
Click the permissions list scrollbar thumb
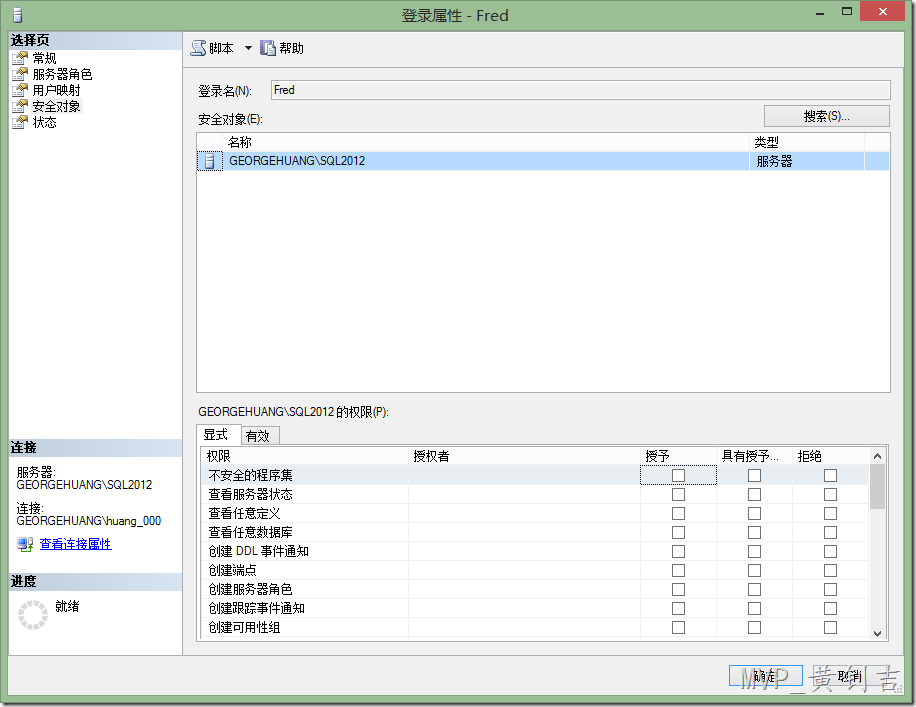pos(877,487)
